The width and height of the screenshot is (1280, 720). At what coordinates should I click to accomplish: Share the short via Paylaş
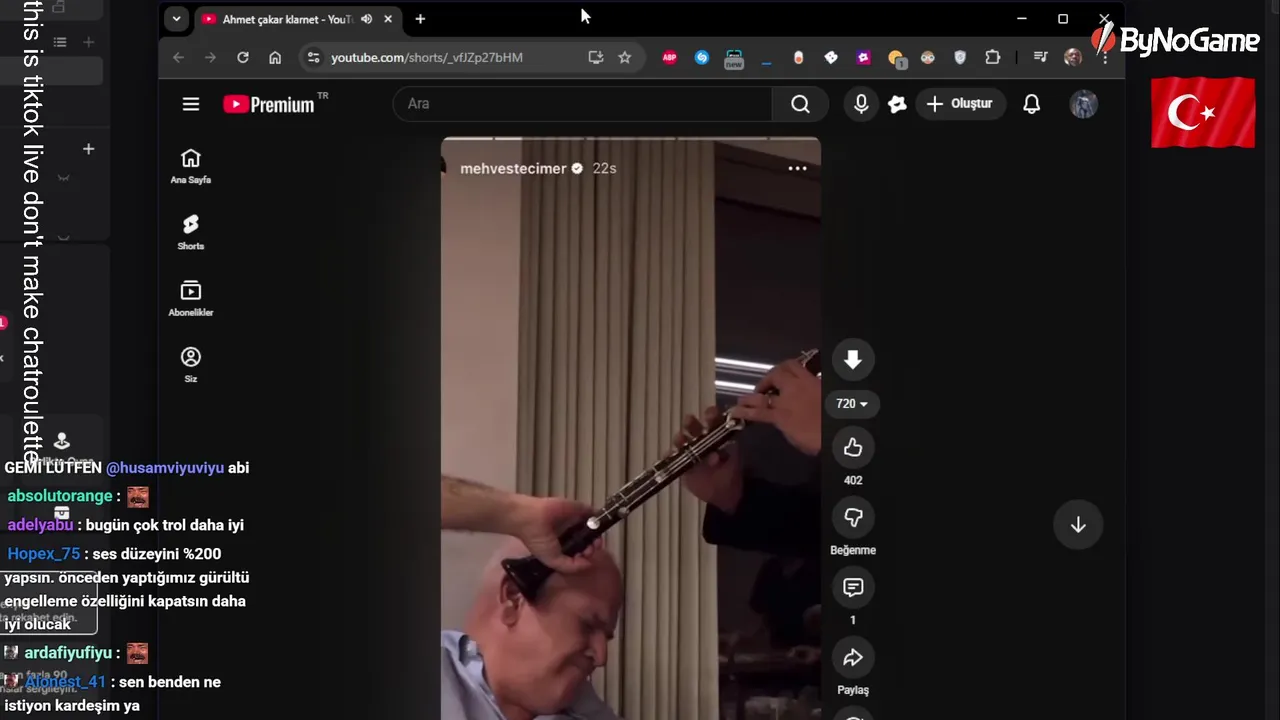pos(853,658)
